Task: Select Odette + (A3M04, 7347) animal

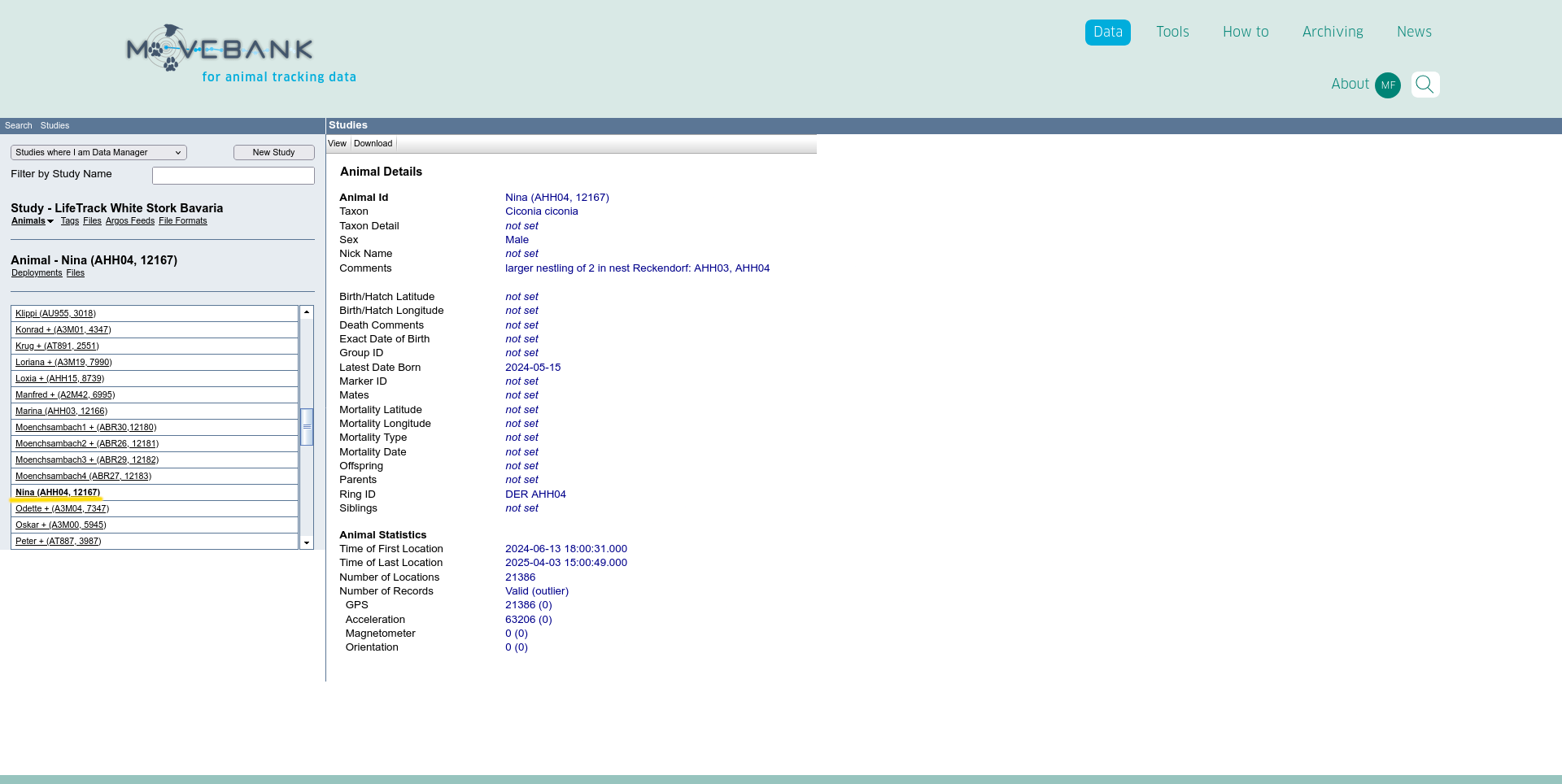Action: pos(62,509)
